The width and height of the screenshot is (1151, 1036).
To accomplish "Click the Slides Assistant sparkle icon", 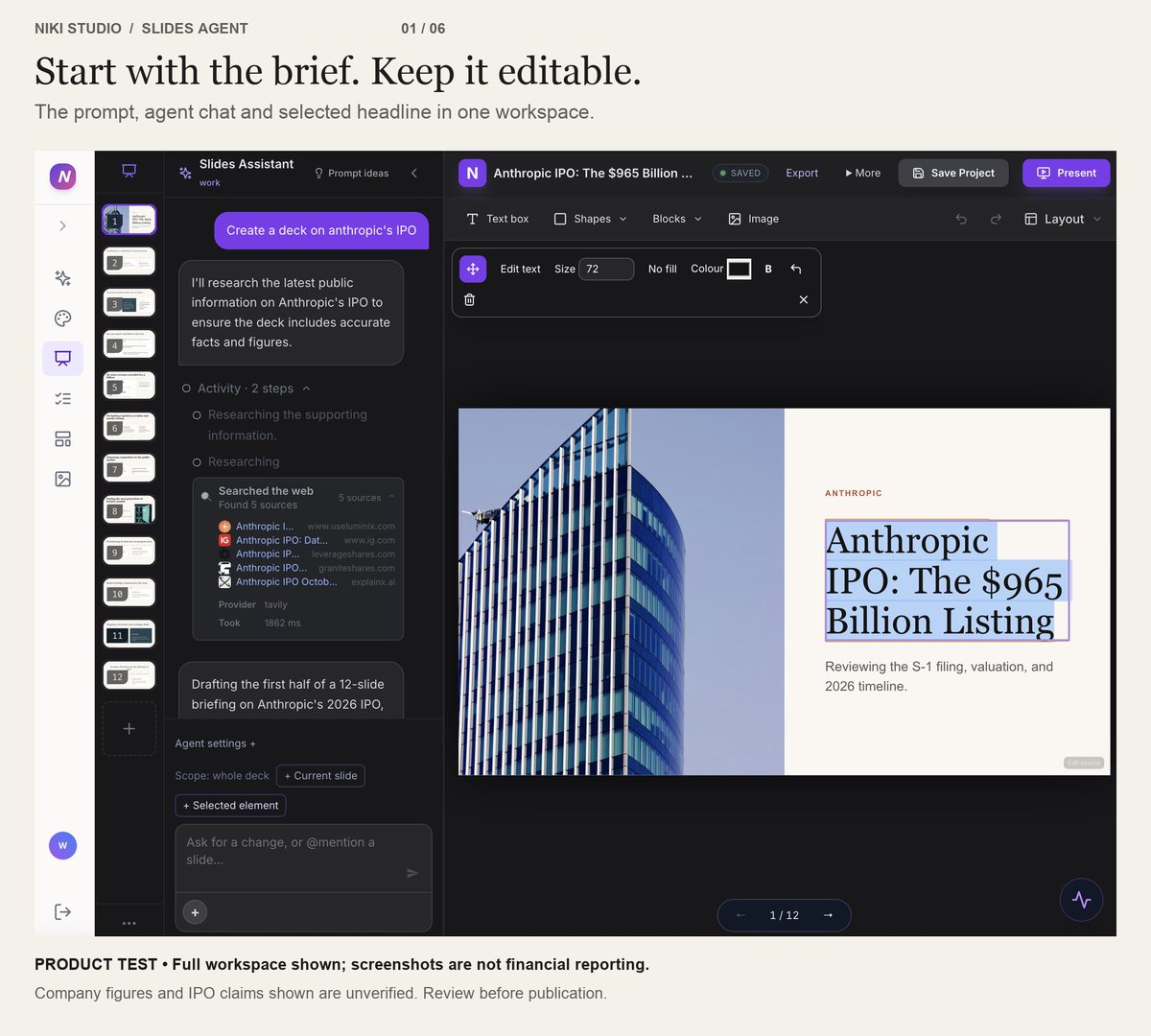I will point(186,174).
